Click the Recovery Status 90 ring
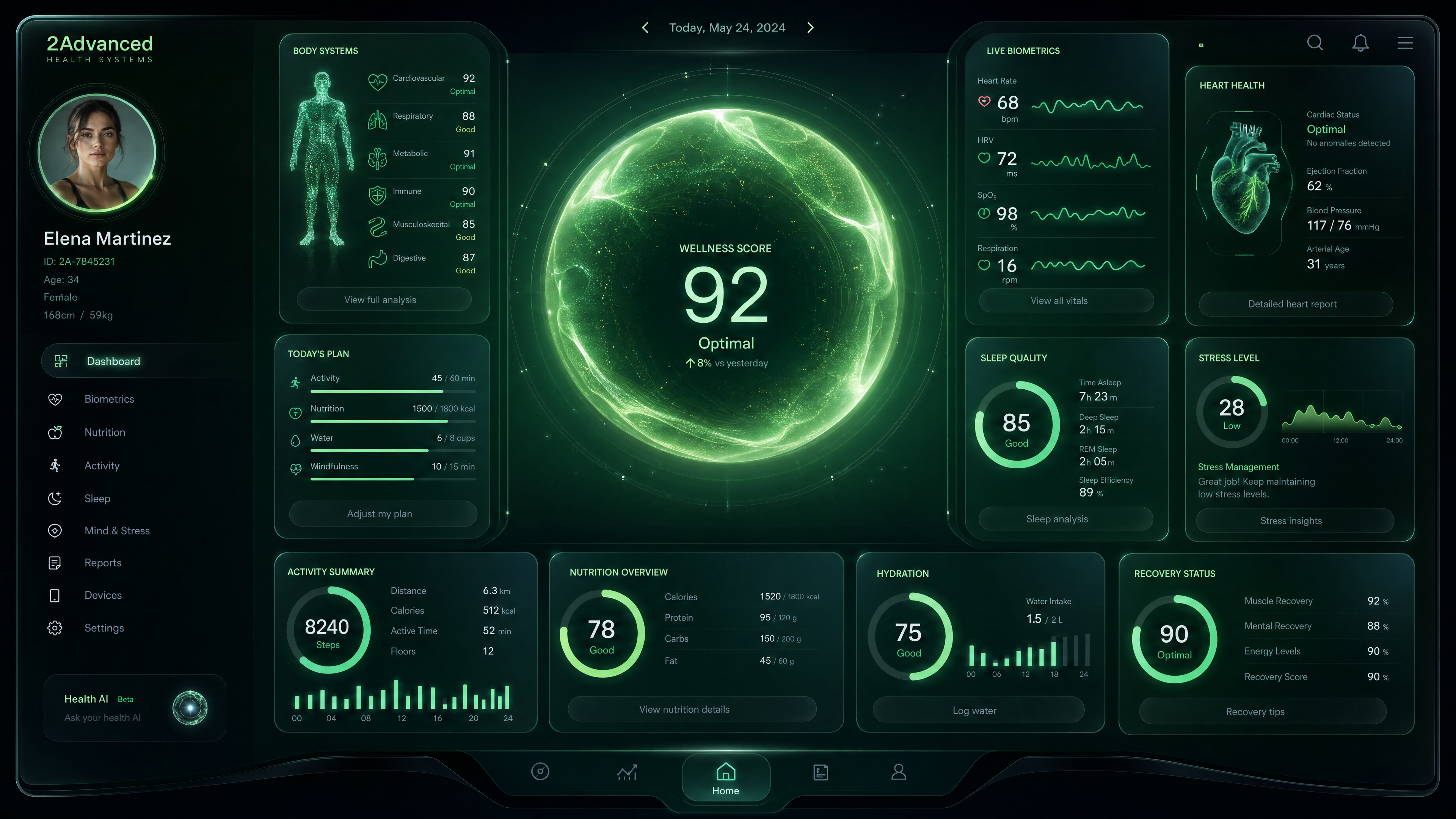This screenshot has width=1456, height=819. [1175, 639]
